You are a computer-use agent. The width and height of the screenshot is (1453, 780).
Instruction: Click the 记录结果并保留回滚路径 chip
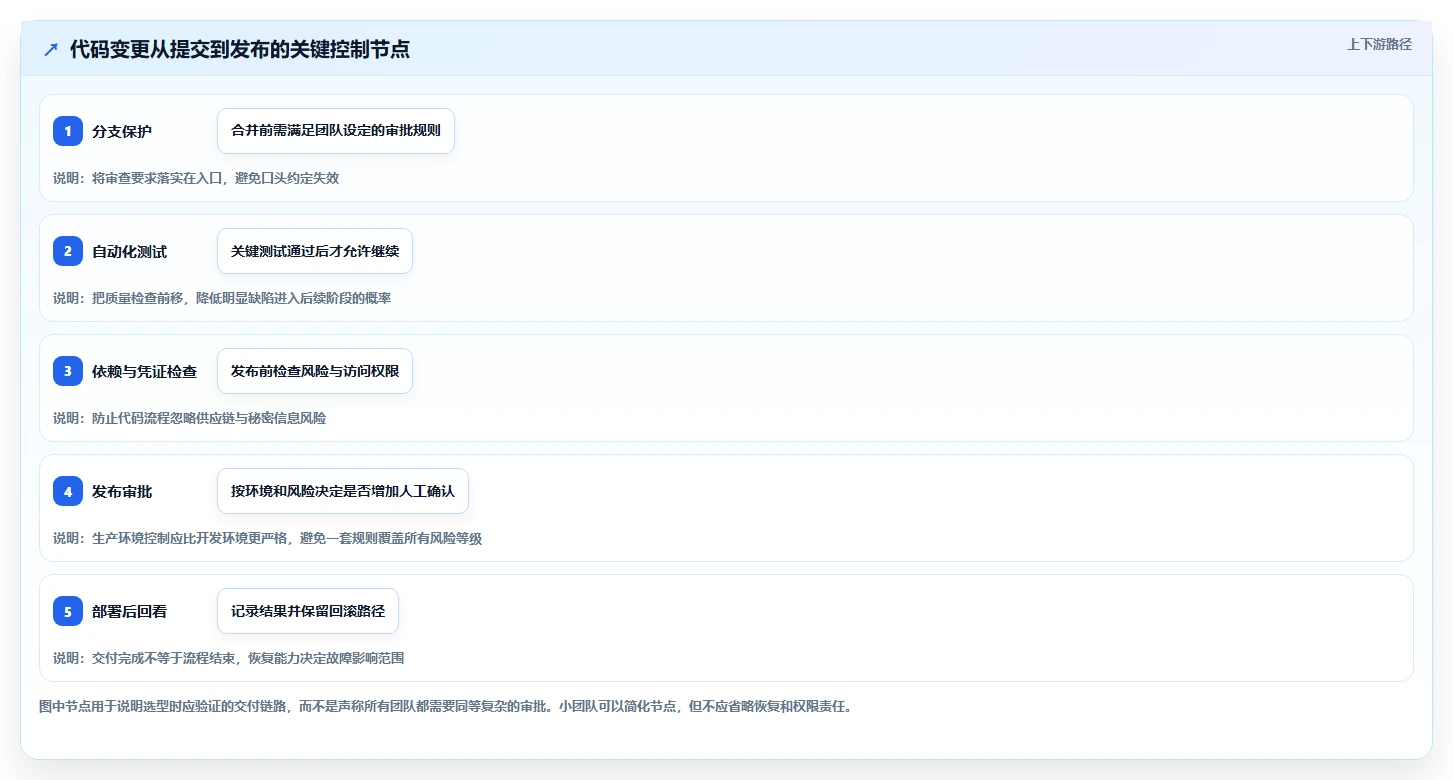[x=308, y=611]
